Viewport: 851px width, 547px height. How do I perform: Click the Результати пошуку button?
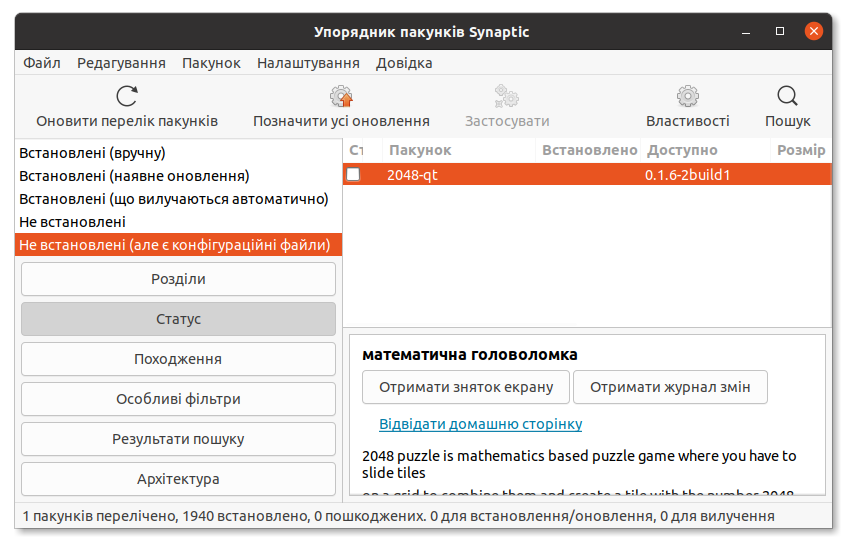click(178, 439)
